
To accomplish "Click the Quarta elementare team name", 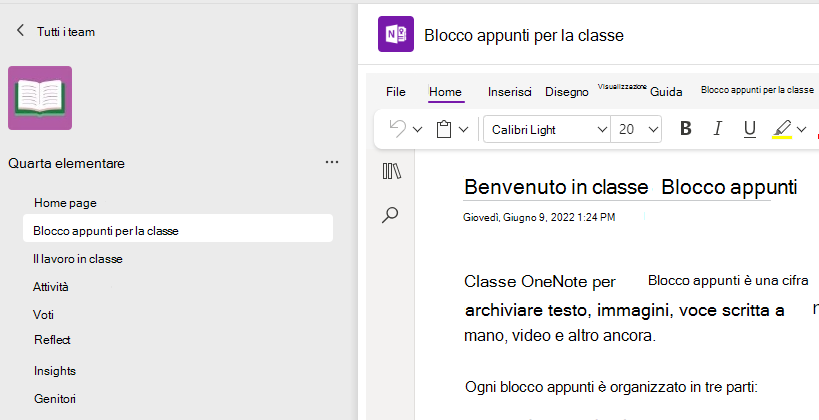I will click(66, 163).
